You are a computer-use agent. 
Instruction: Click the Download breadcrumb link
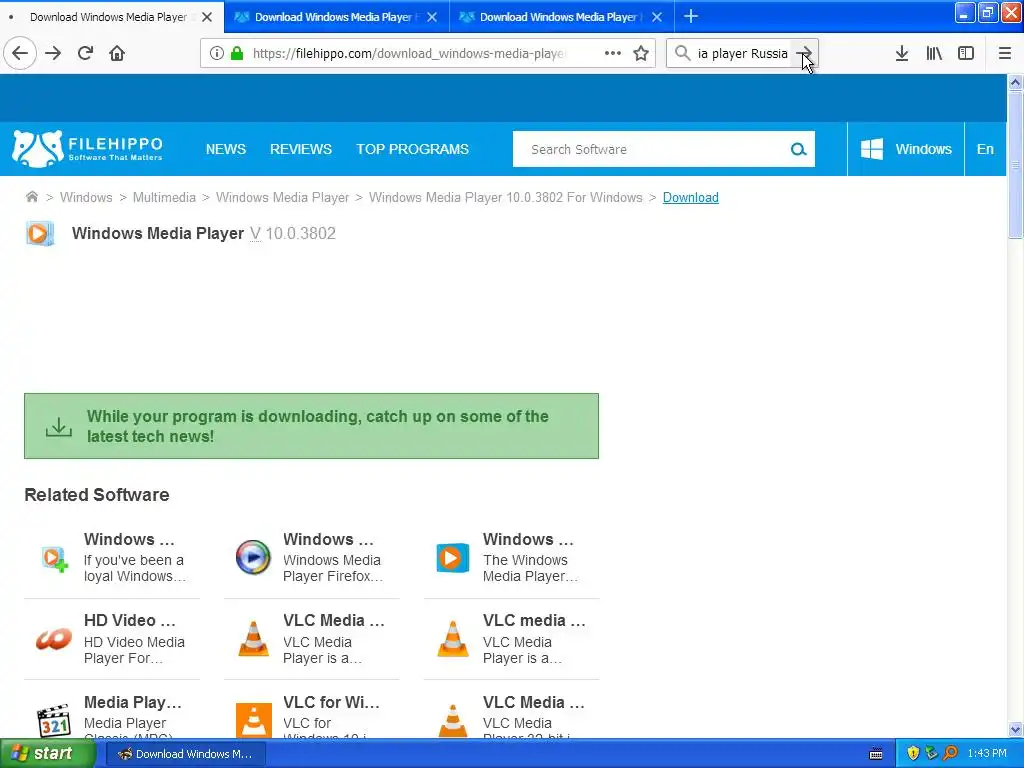point(690,197)
